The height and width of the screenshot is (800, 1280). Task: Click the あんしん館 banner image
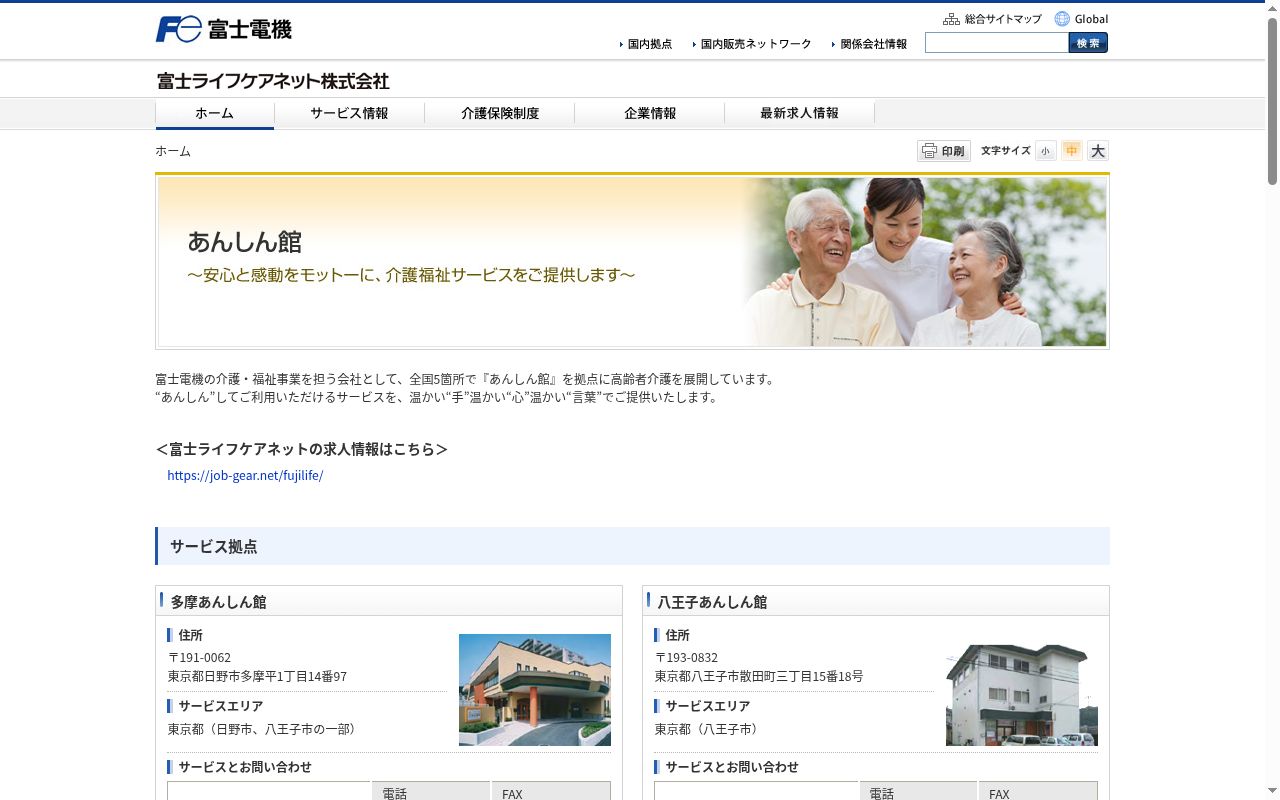point(632,262)
